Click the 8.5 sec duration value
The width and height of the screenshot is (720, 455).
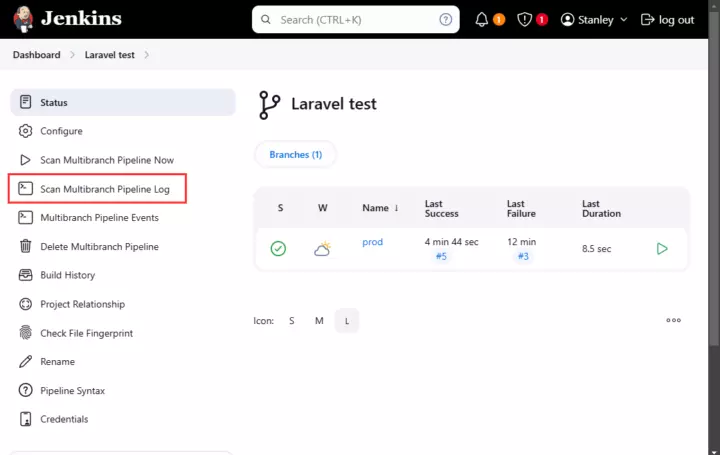pos(596,249)
